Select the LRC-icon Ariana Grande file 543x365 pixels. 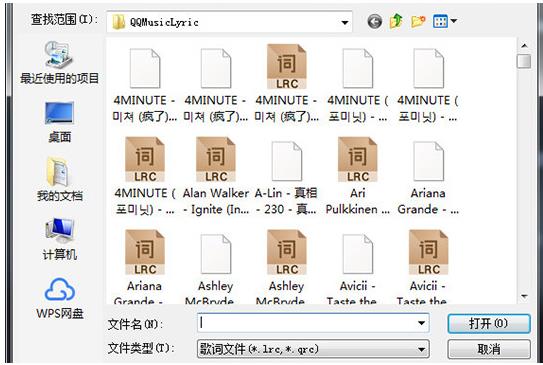[145, 267]
